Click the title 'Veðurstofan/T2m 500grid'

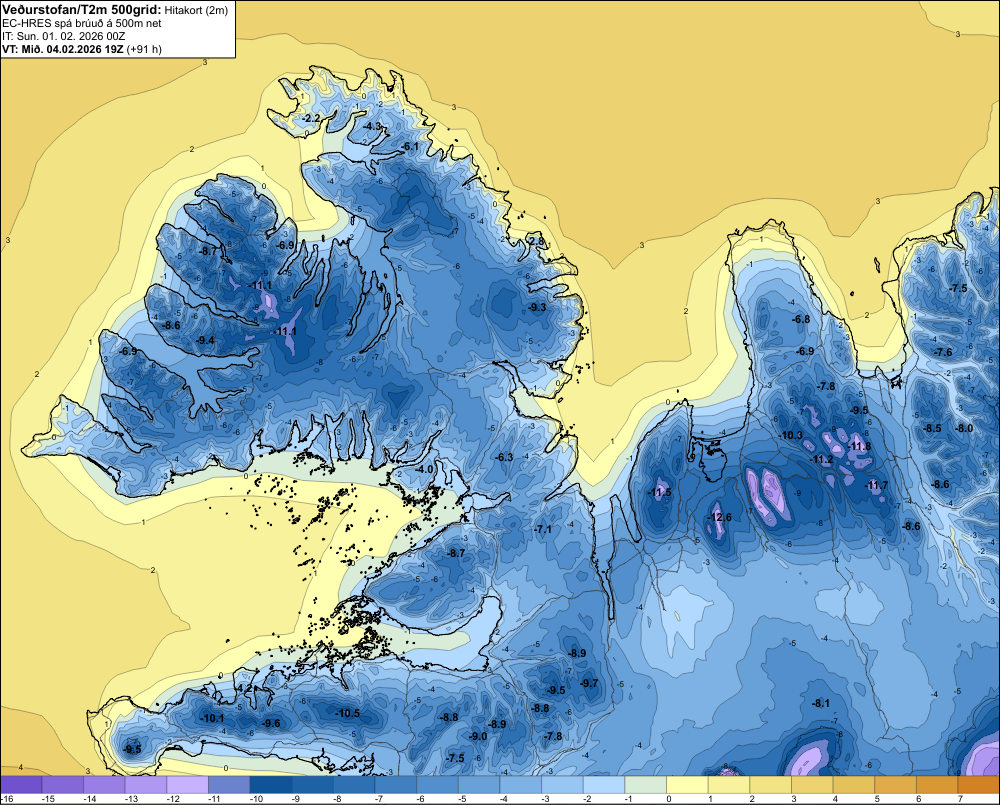[x=82, y=9]
